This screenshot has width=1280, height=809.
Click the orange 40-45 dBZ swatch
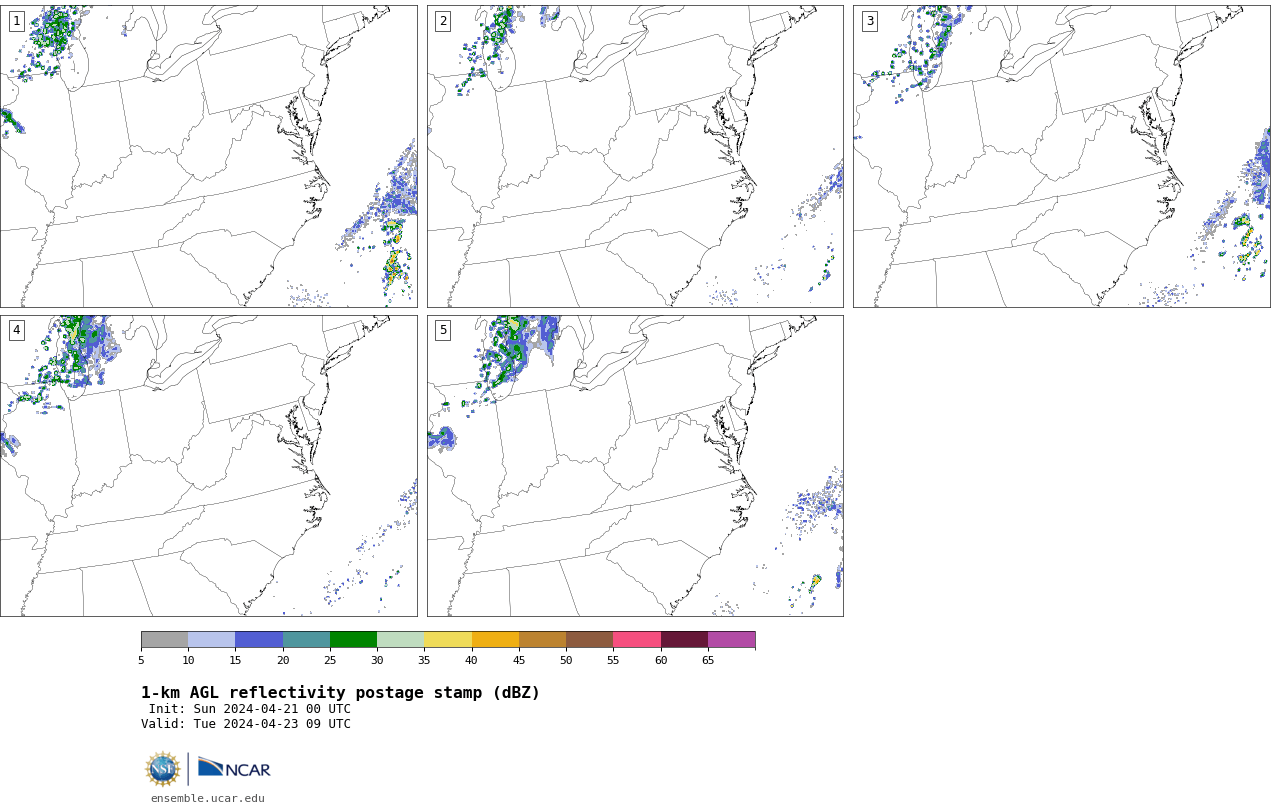pos(495,640)
